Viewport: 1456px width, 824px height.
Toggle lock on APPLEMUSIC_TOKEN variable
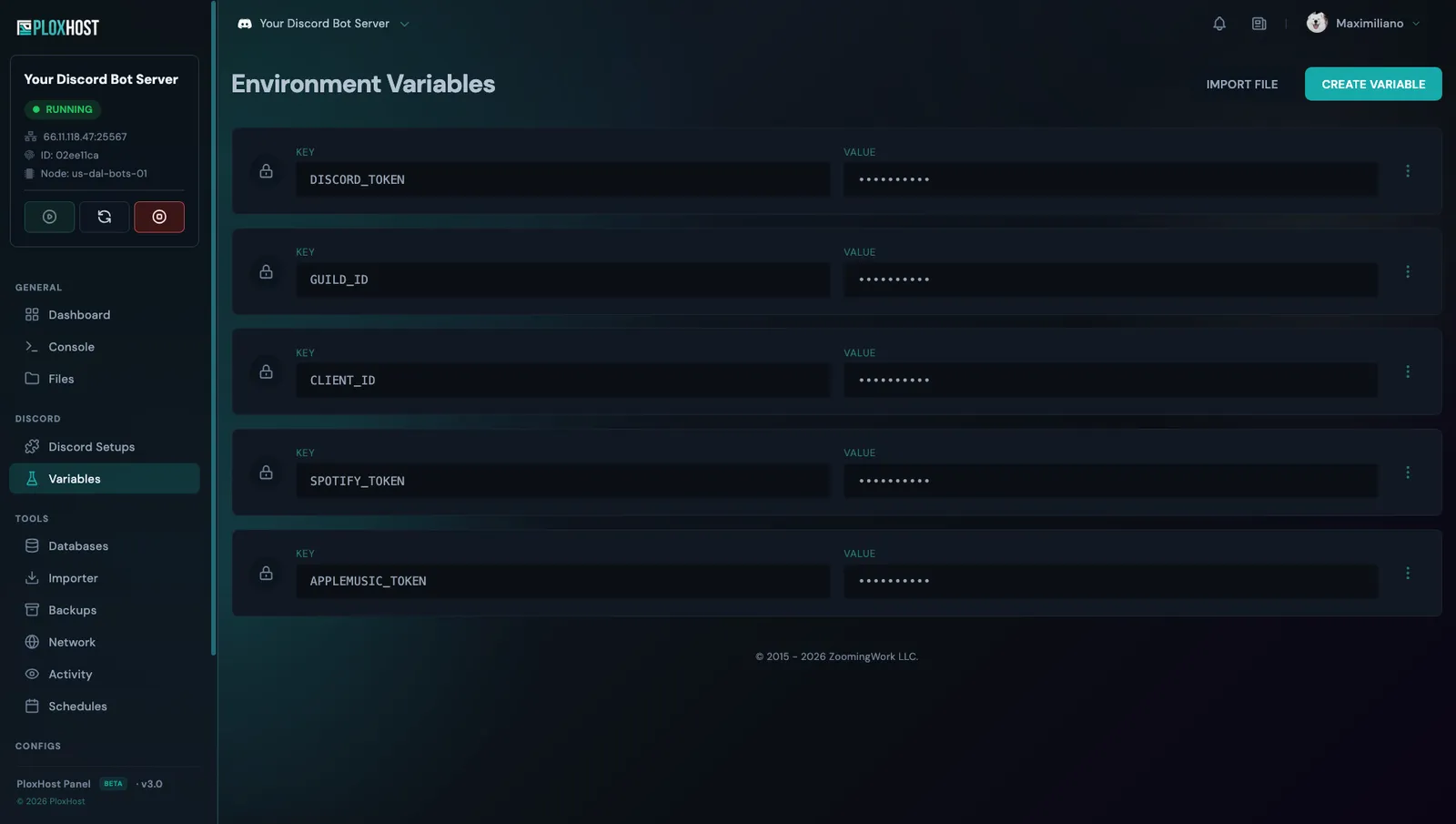point(266,573)
